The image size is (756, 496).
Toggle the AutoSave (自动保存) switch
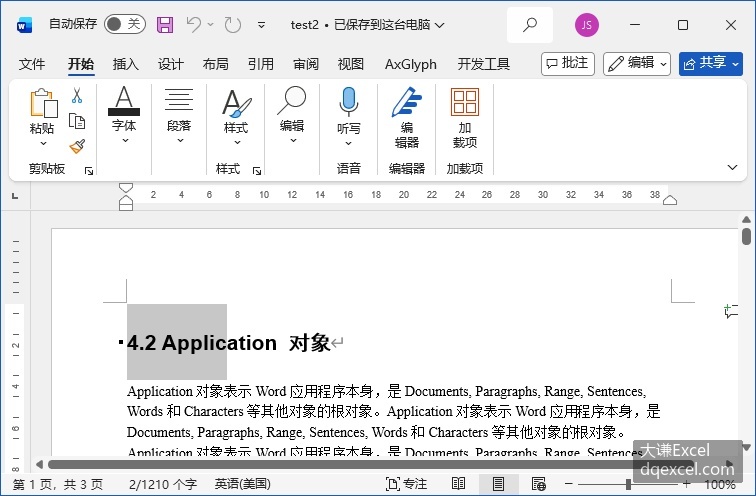[x=125, y=24]
